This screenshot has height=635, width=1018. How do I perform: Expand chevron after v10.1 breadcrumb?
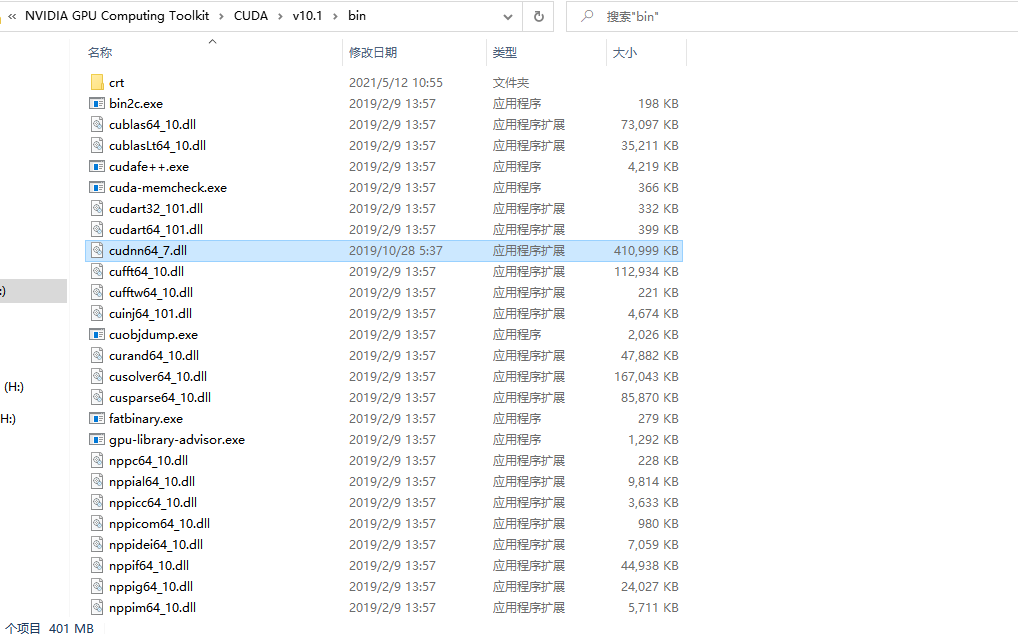point(335,16)
